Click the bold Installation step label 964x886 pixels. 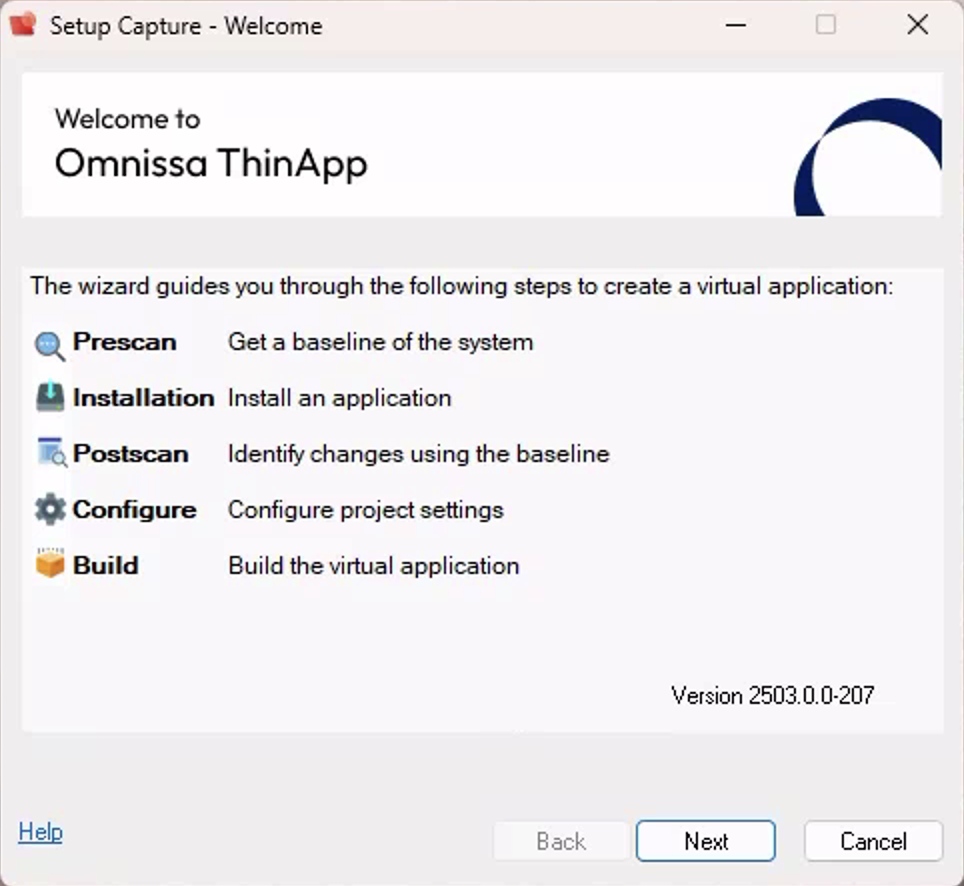143,398
